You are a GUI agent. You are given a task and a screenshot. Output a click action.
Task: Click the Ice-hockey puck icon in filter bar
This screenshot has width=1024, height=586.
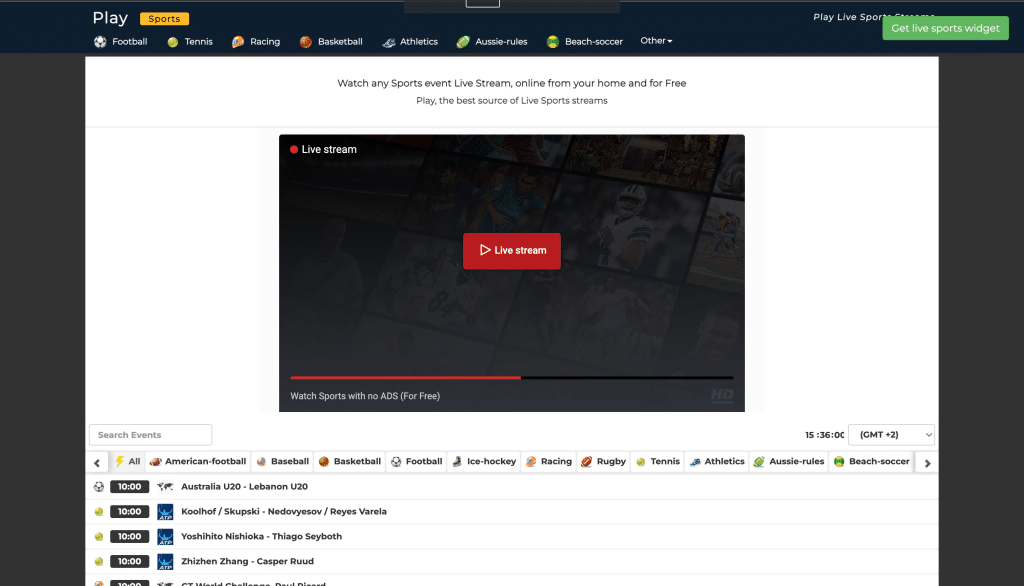point(458,461)
